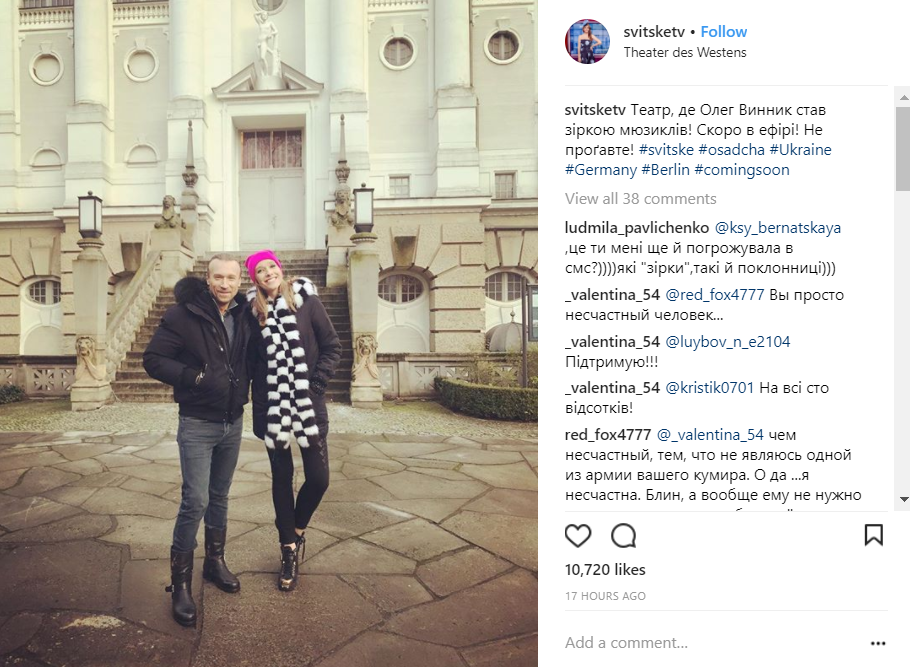
Task: Click the comment speech bubble icon
Action: tap(624, 535)
